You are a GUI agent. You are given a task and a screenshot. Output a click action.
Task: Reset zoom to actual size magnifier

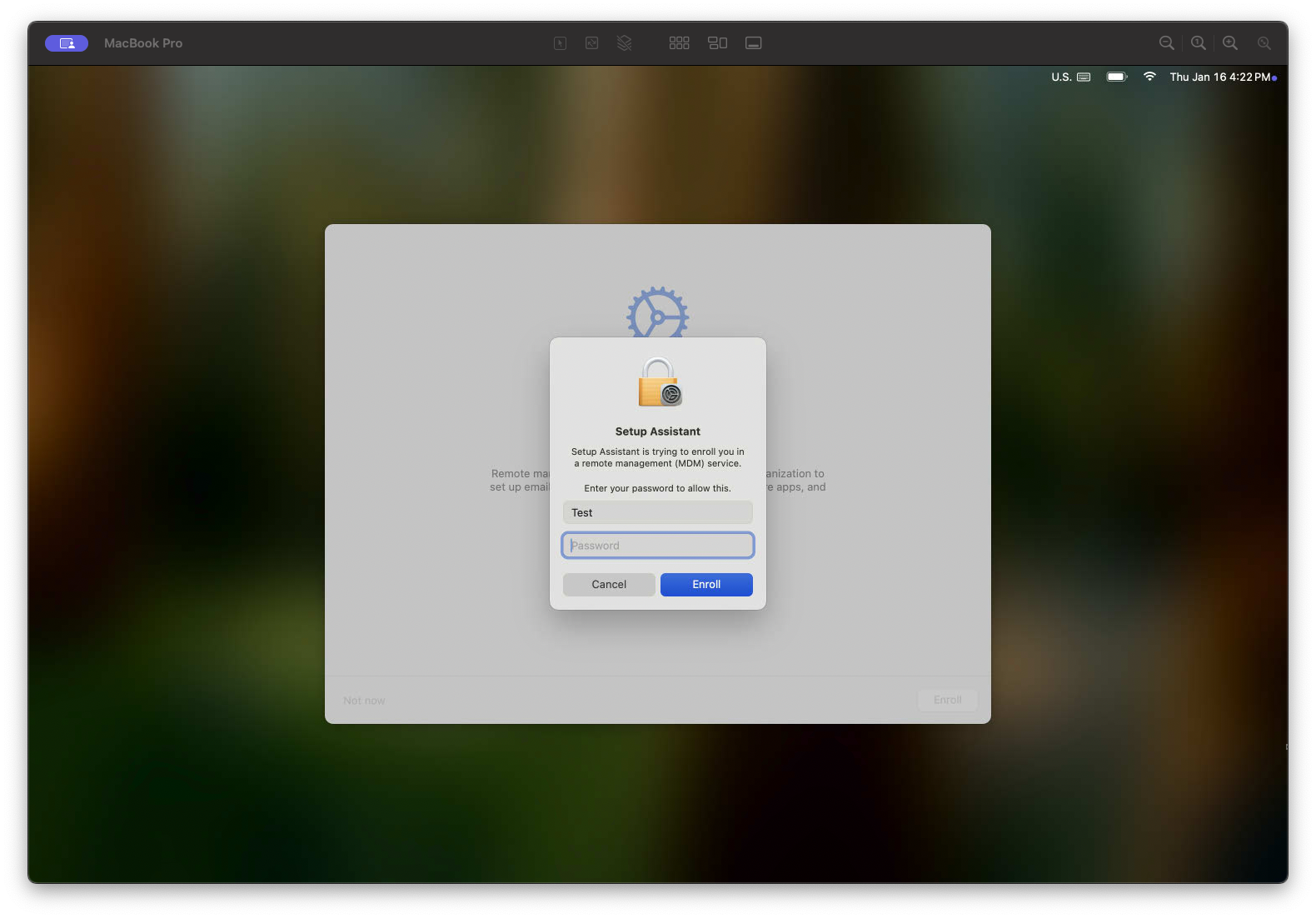1198,43
